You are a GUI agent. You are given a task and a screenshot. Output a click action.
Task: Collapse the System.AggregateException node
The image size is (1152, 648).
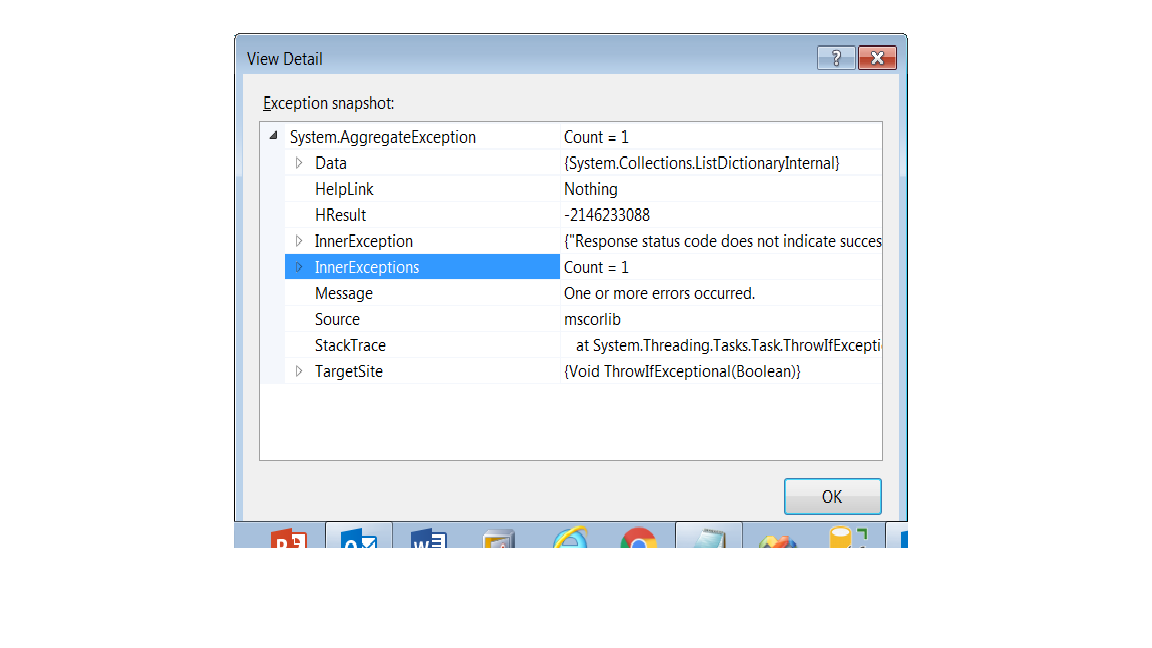click(273, 136)
